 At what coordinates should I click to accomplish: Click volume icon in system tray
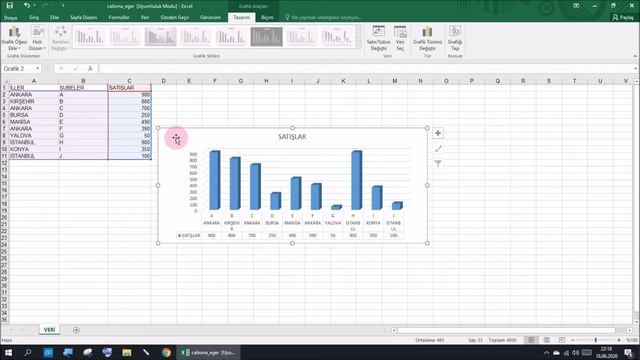coord(576,353)
